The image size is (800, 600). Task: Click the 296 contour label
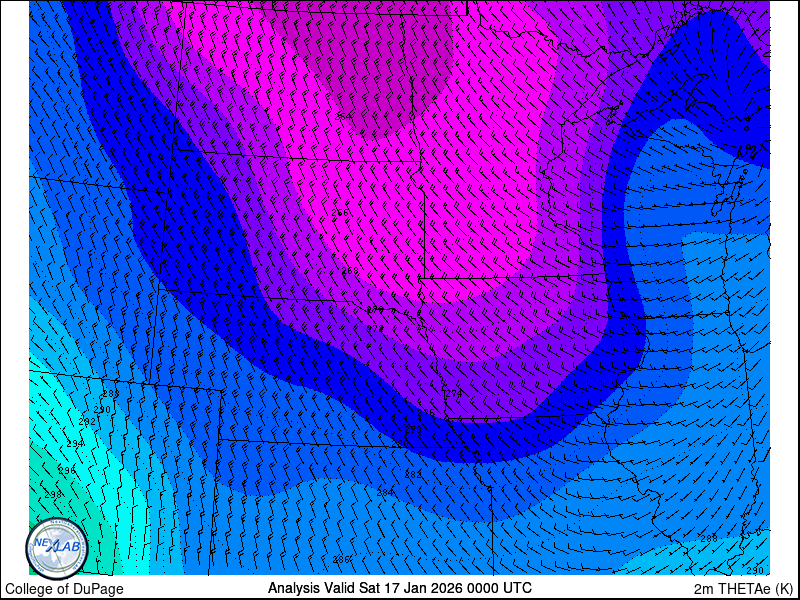point(67,470)
